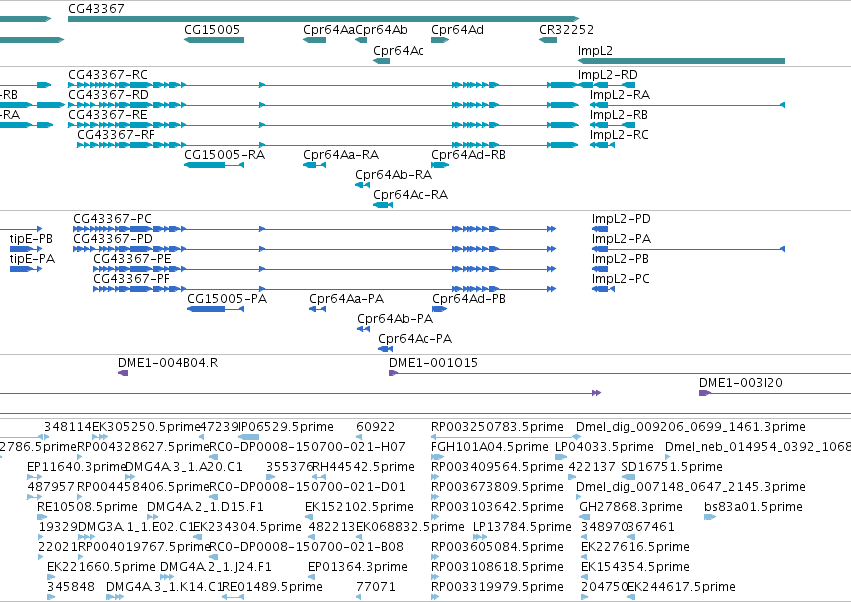Select the CG15005-PA protein label
The width and height of the screenshot is (851, 602).
[227, 299]
